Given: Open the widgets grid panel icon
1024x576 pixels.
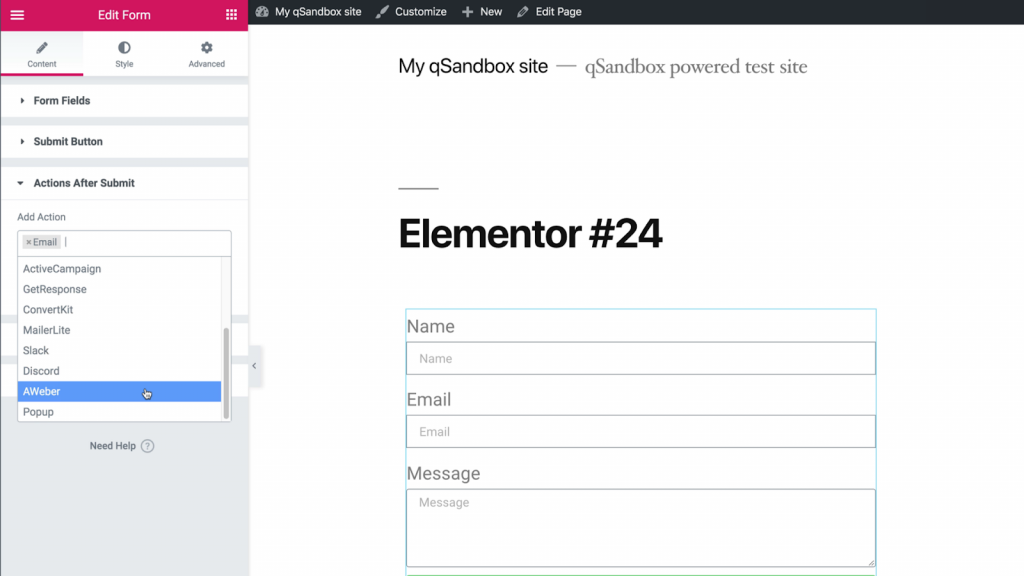Looking at the screenshot, I should click(x=232, y=15).
